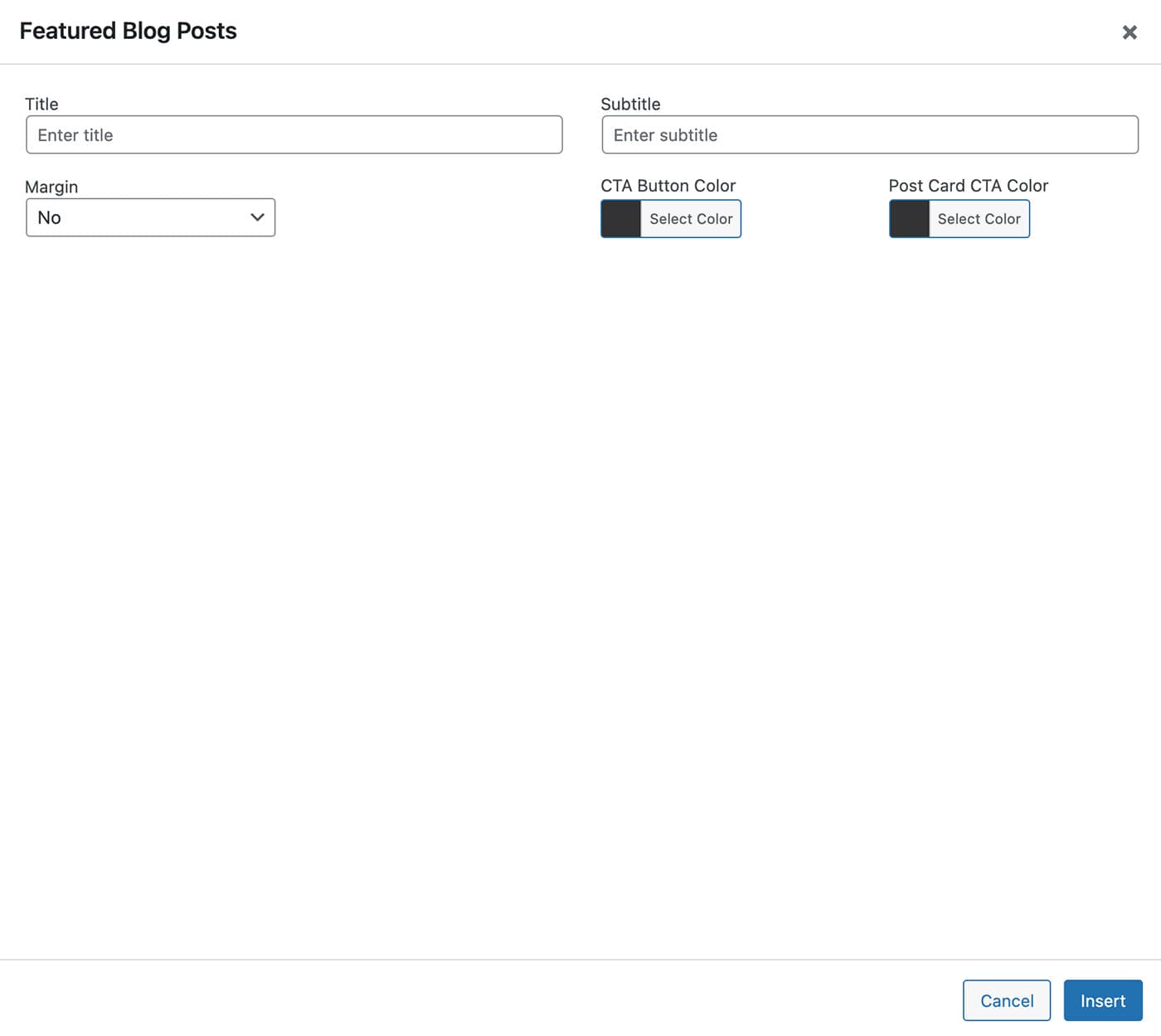
Task: Click the dark Post Card CTA Color swatch
Action: click(x=909, y=219)
